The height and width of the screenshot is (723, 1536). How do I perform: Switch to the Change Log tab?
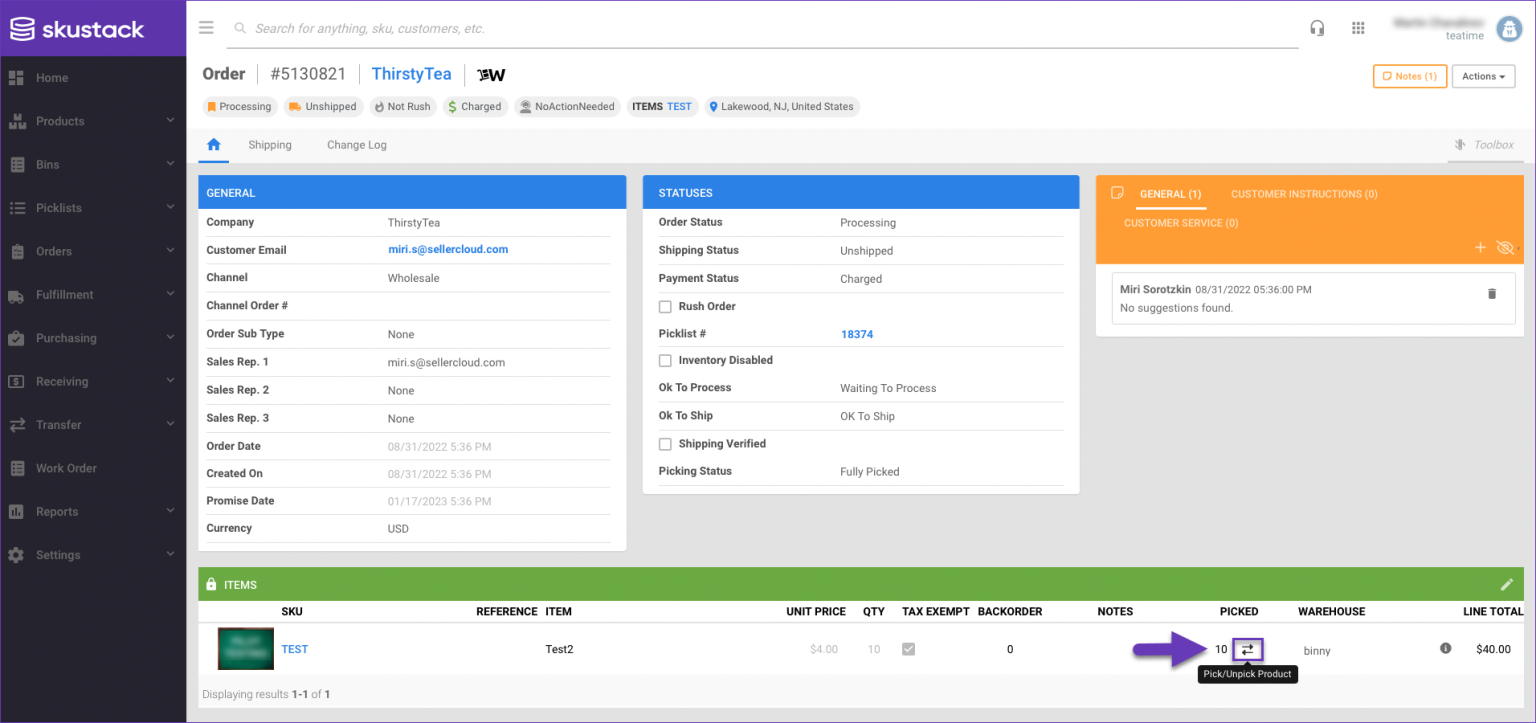tap(356, 144)
